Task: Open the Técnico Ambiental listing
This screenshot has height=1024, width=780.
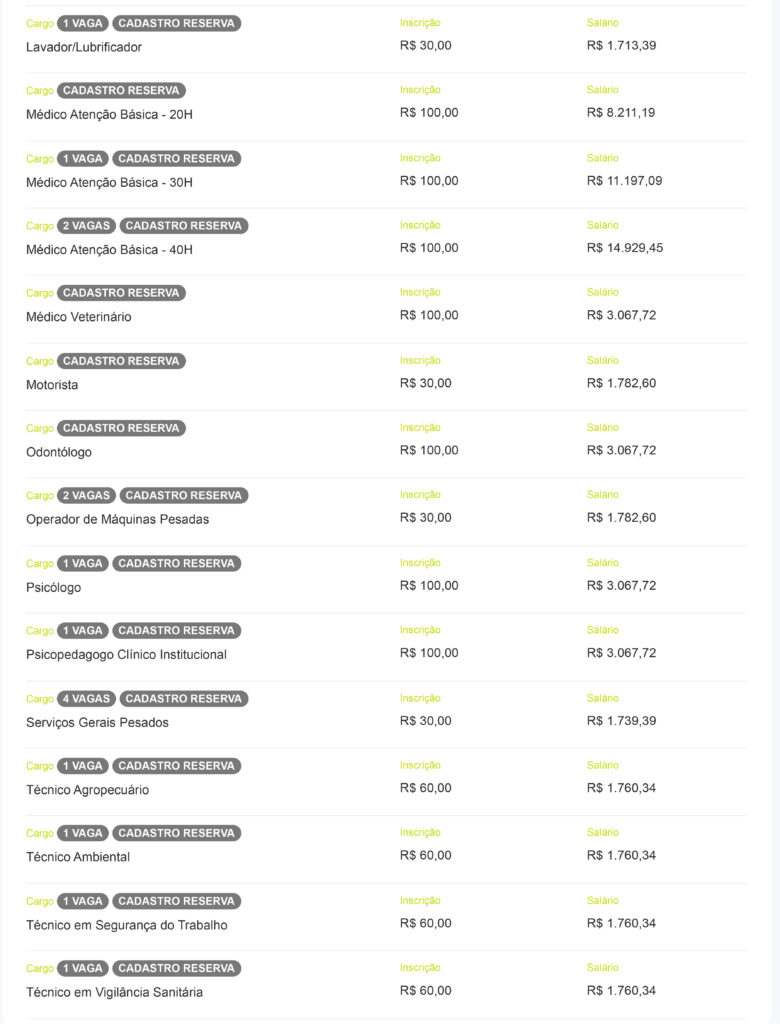Action: (x=78, y=857)
